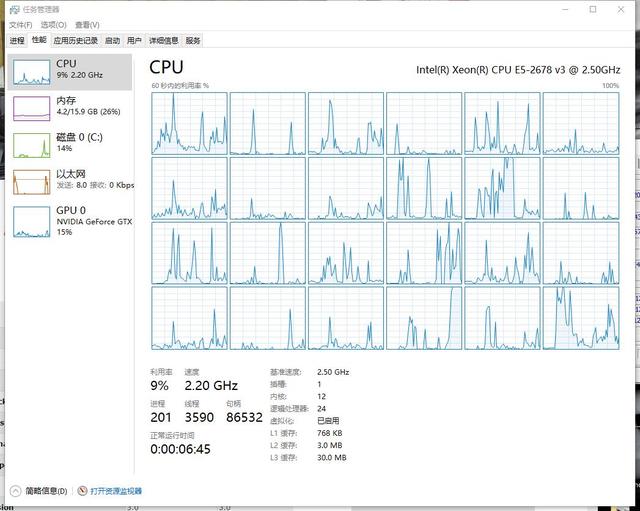This screenshot has height=511, width=640.
Task: Click the 60 秒内的利用率 % label
Action: [180, 86]
